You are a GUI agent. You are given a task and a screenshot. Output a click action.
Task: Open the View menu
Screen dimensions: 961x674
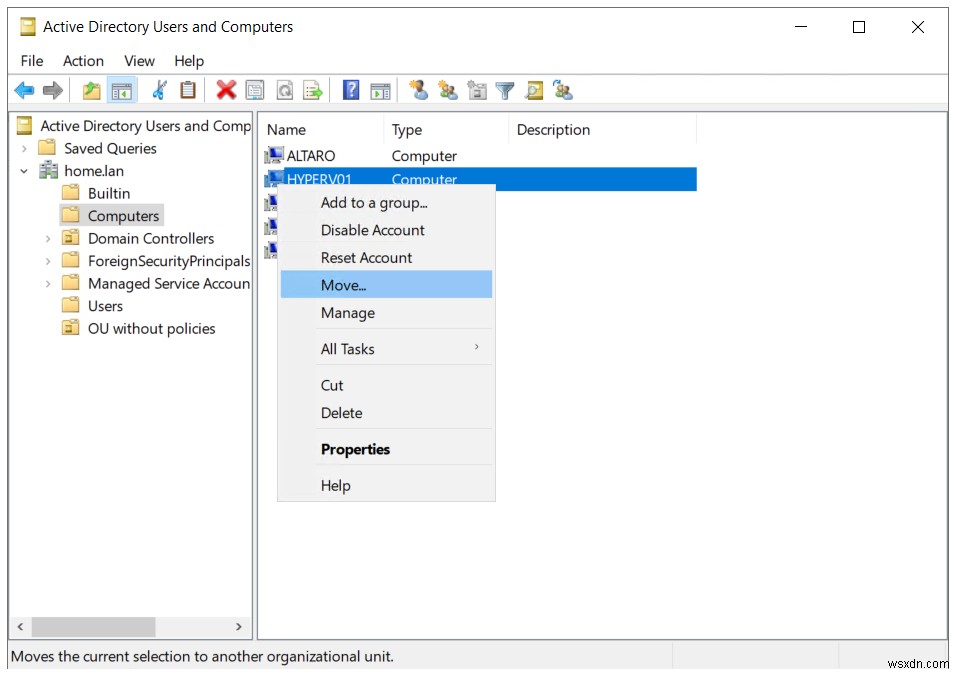(x=139, y=61)
